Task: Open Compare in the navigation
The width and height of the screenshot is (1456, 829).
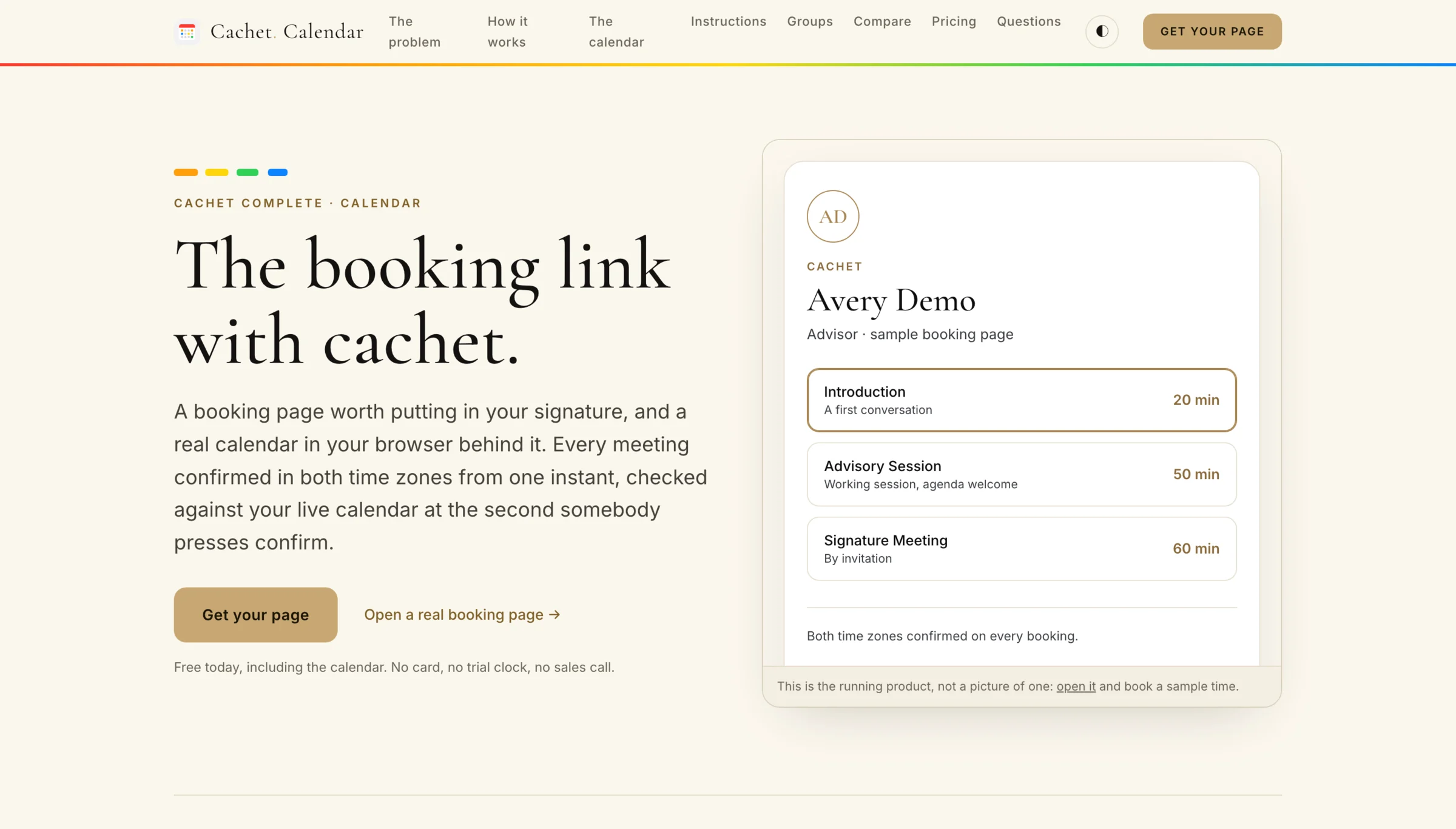Action: click(882, 21)
